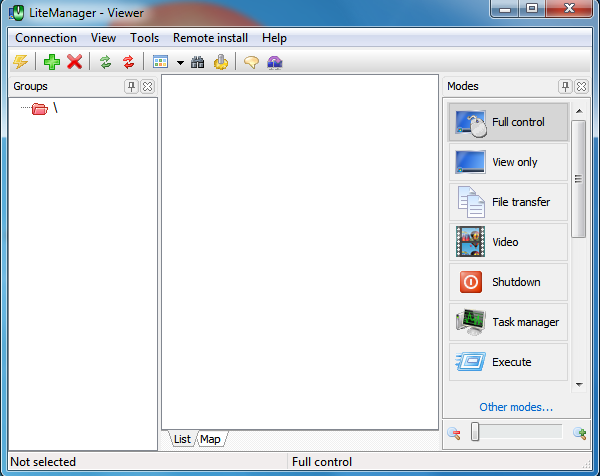Screen dimensions: 600x476
Task: Open the Help menu
Action: tap(274, 38)
